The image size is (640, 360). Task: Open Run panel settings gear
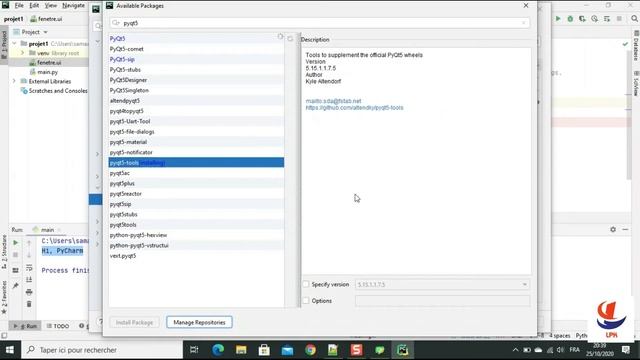point(613,229)
